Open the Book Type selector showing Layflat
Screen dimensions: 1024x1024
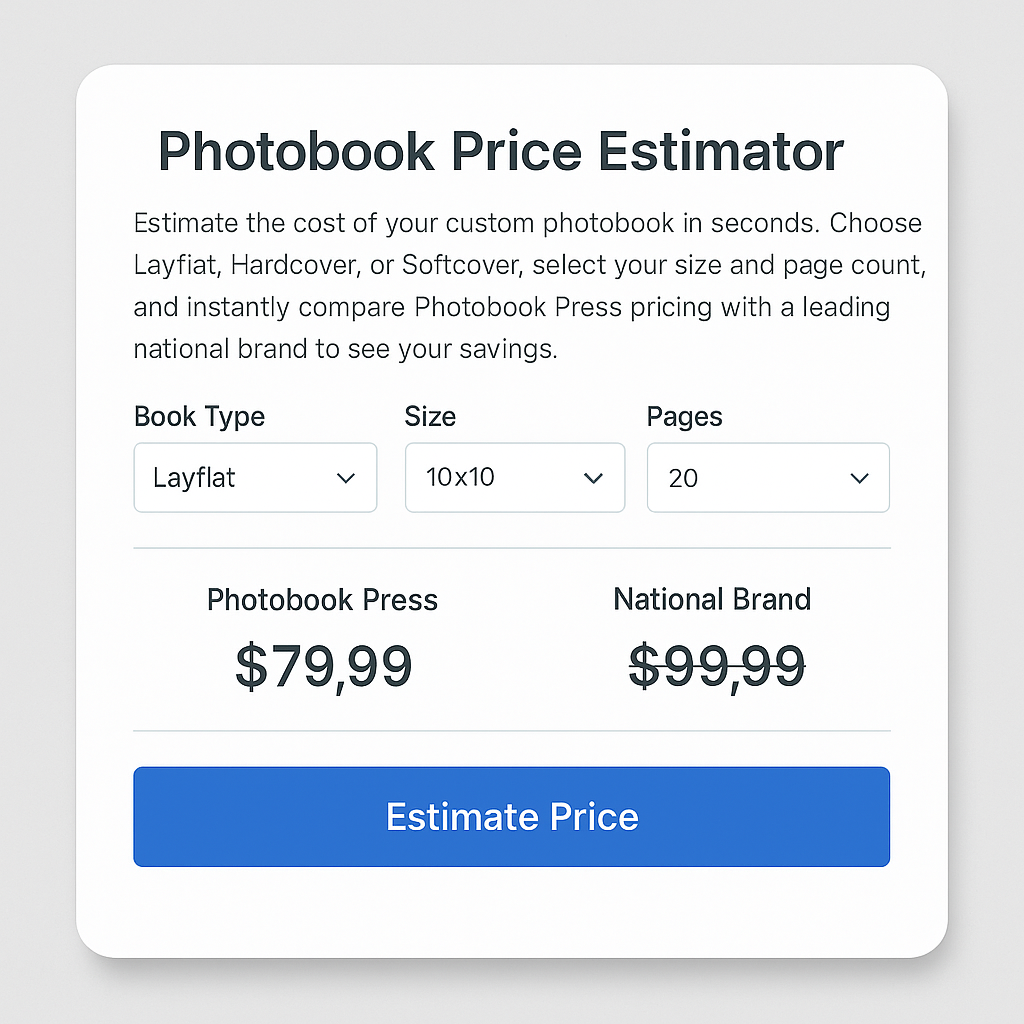[255, 478]
